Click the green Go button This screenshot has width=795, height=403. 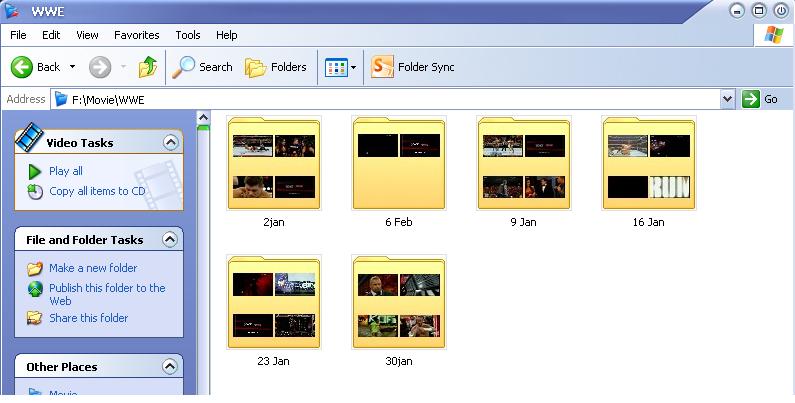760,99
